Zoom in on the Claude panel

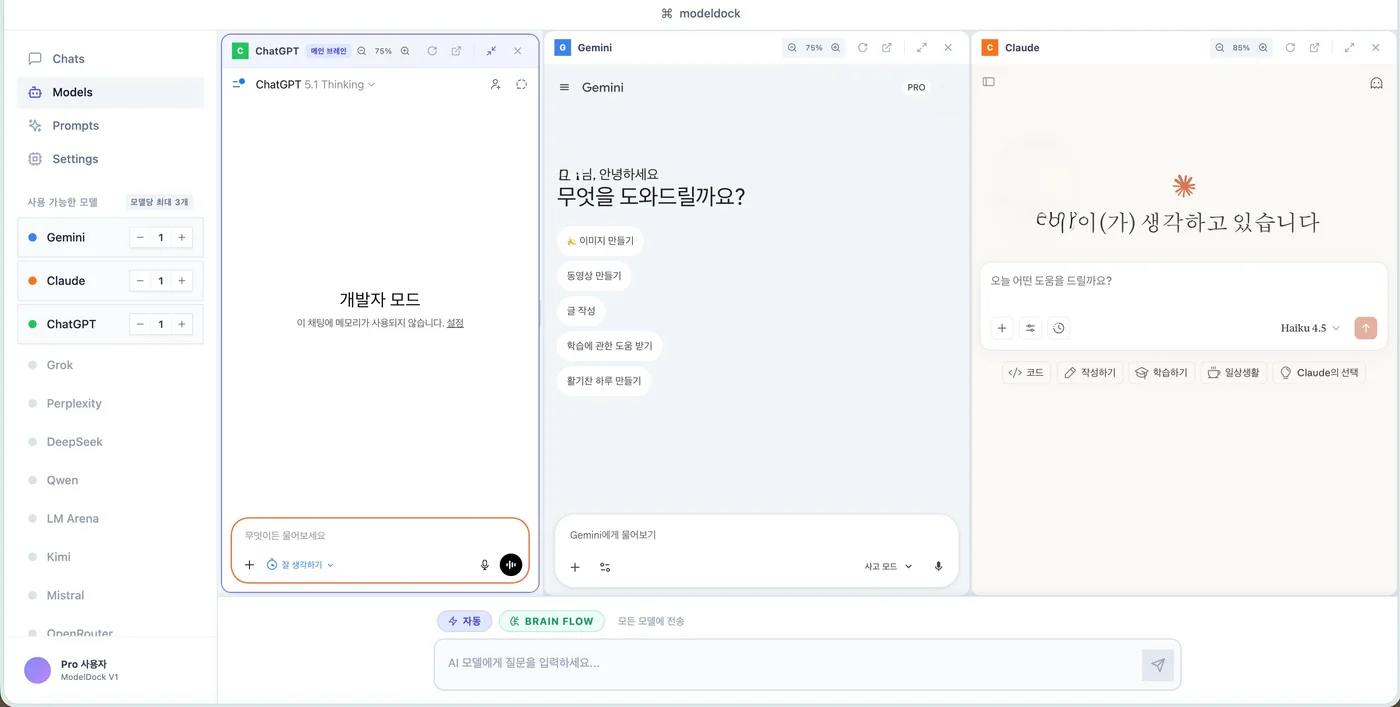pos(1263,48)
